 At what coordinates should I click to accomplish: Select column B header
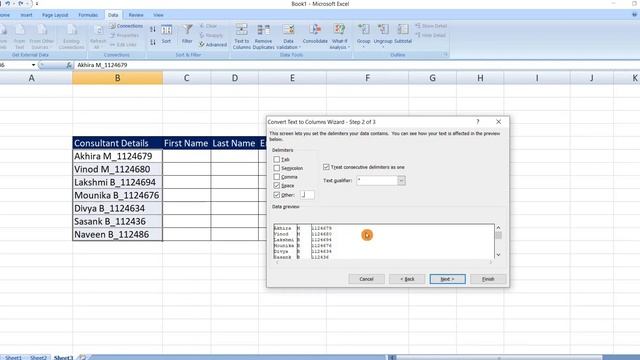[x=118, y=78]
